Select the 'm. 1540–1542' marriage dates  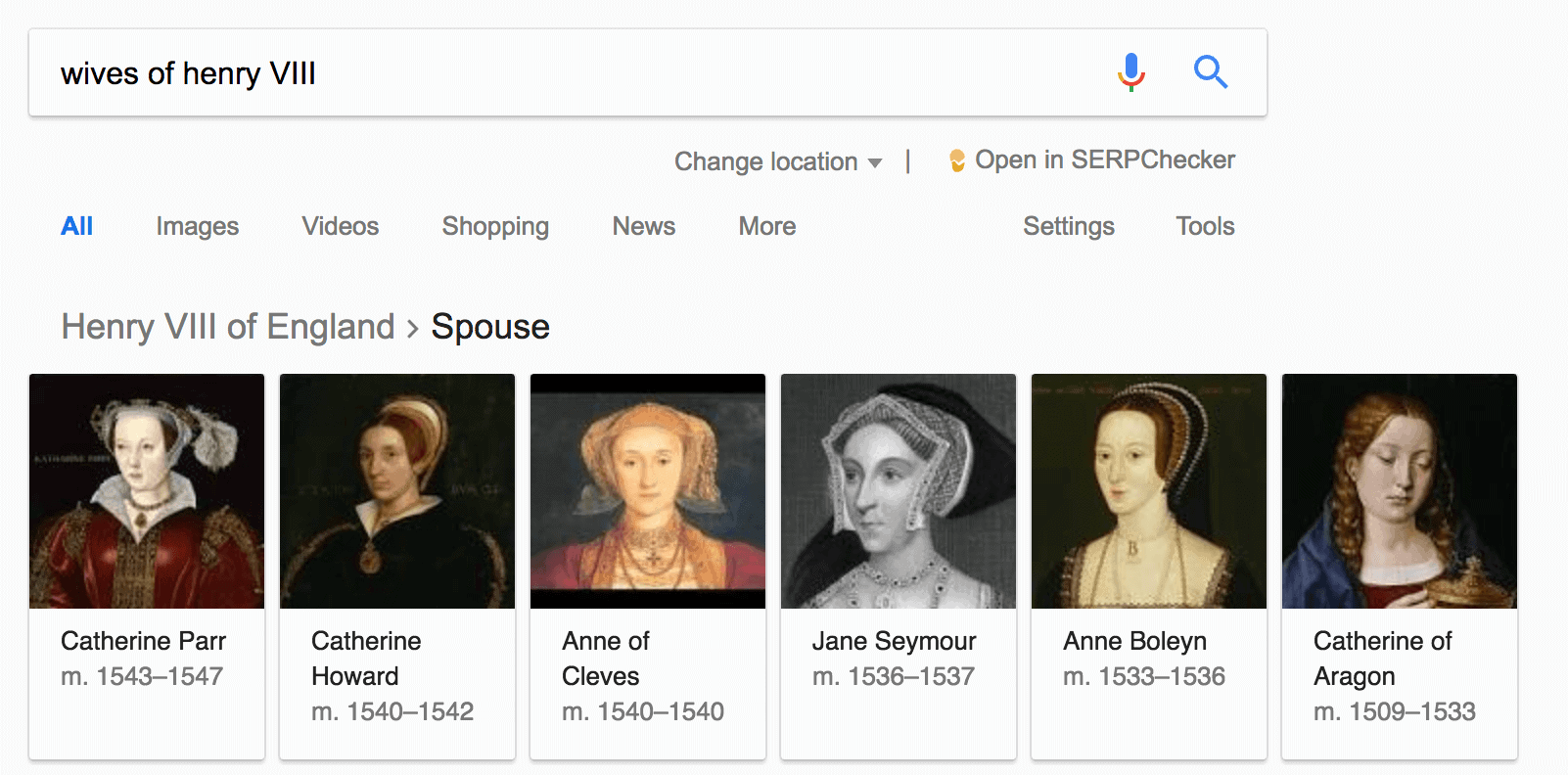click(x=392, y=711)
